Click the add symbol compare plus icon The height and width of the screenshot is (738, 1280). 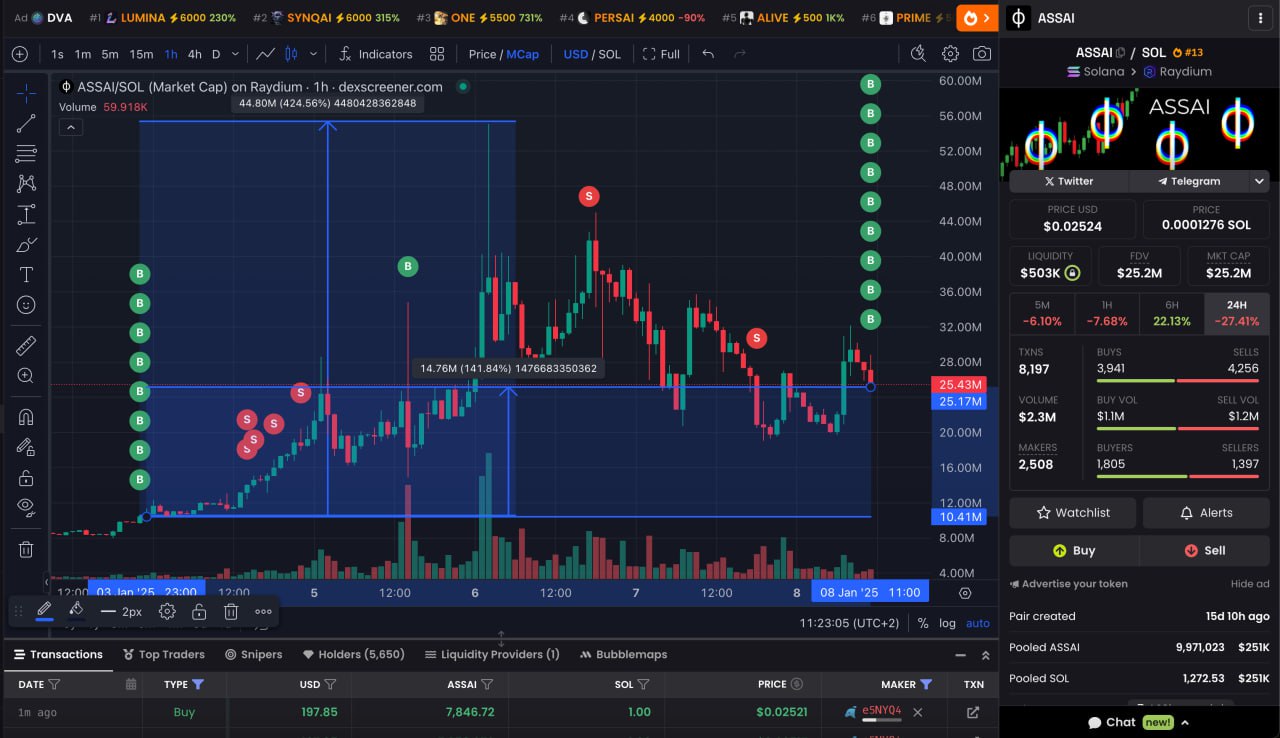point(19,54)
